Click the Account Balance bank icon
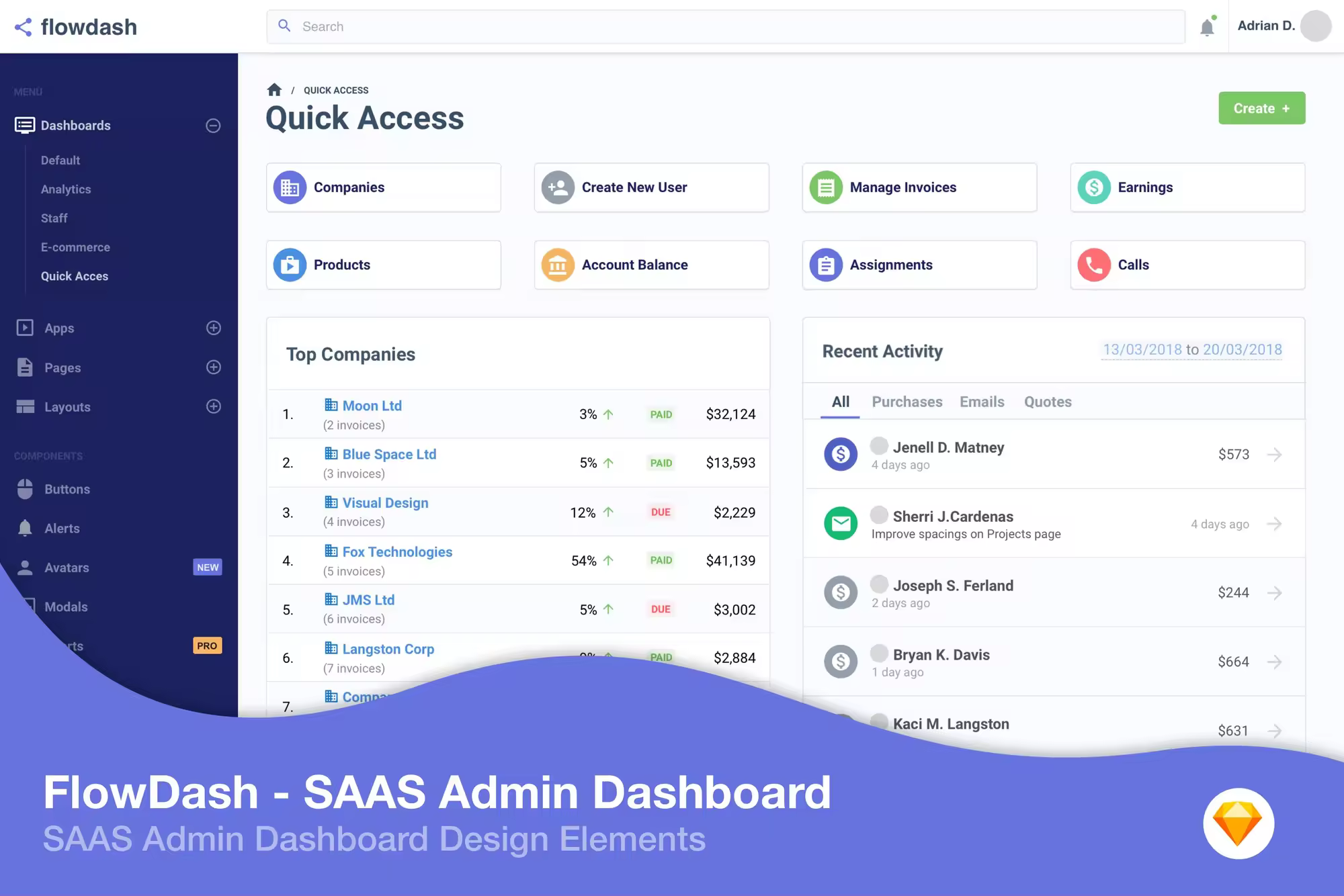 coord(558,265)
